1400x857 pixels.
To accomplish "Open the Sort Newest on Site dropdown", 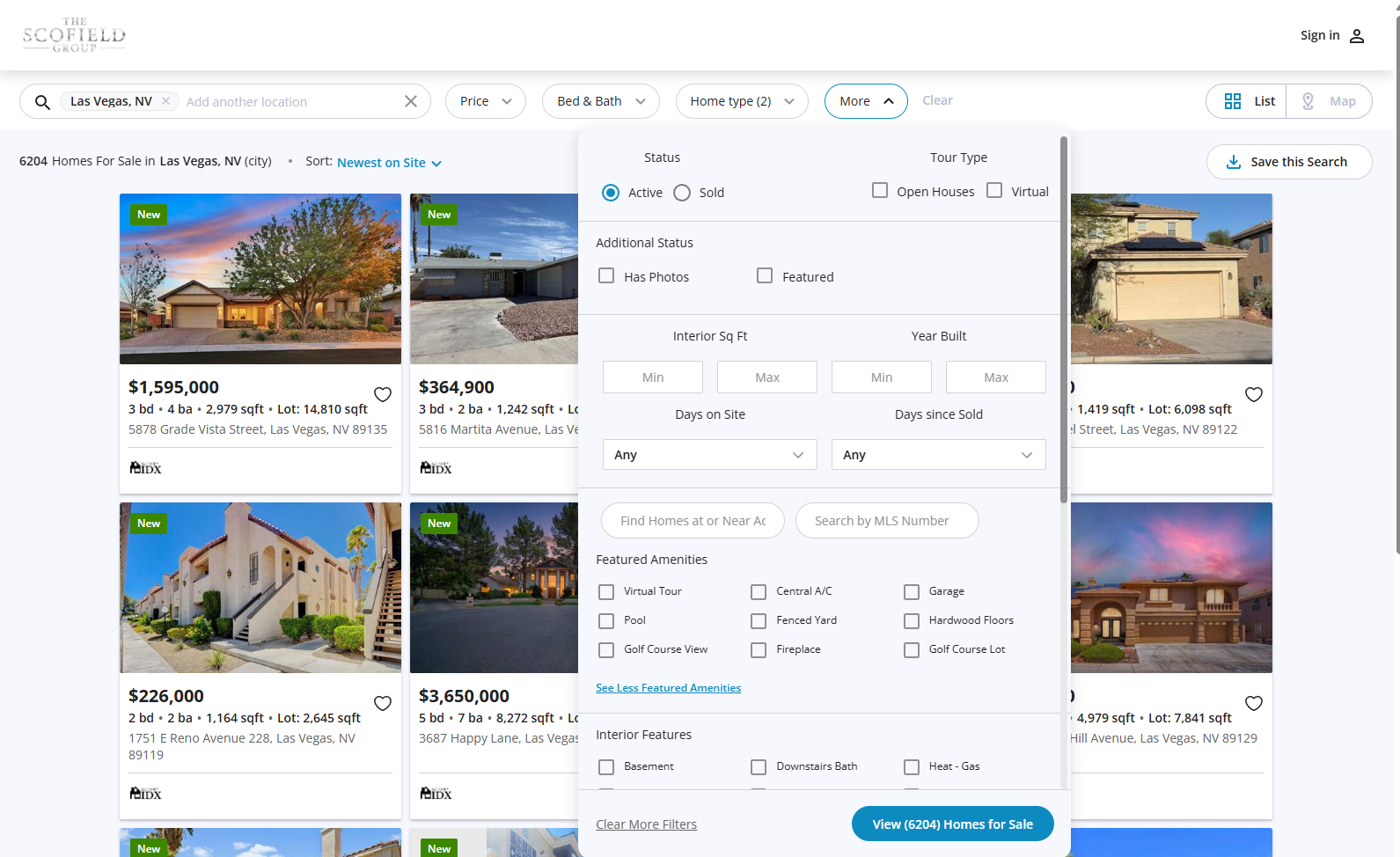I will coord(389,163).
